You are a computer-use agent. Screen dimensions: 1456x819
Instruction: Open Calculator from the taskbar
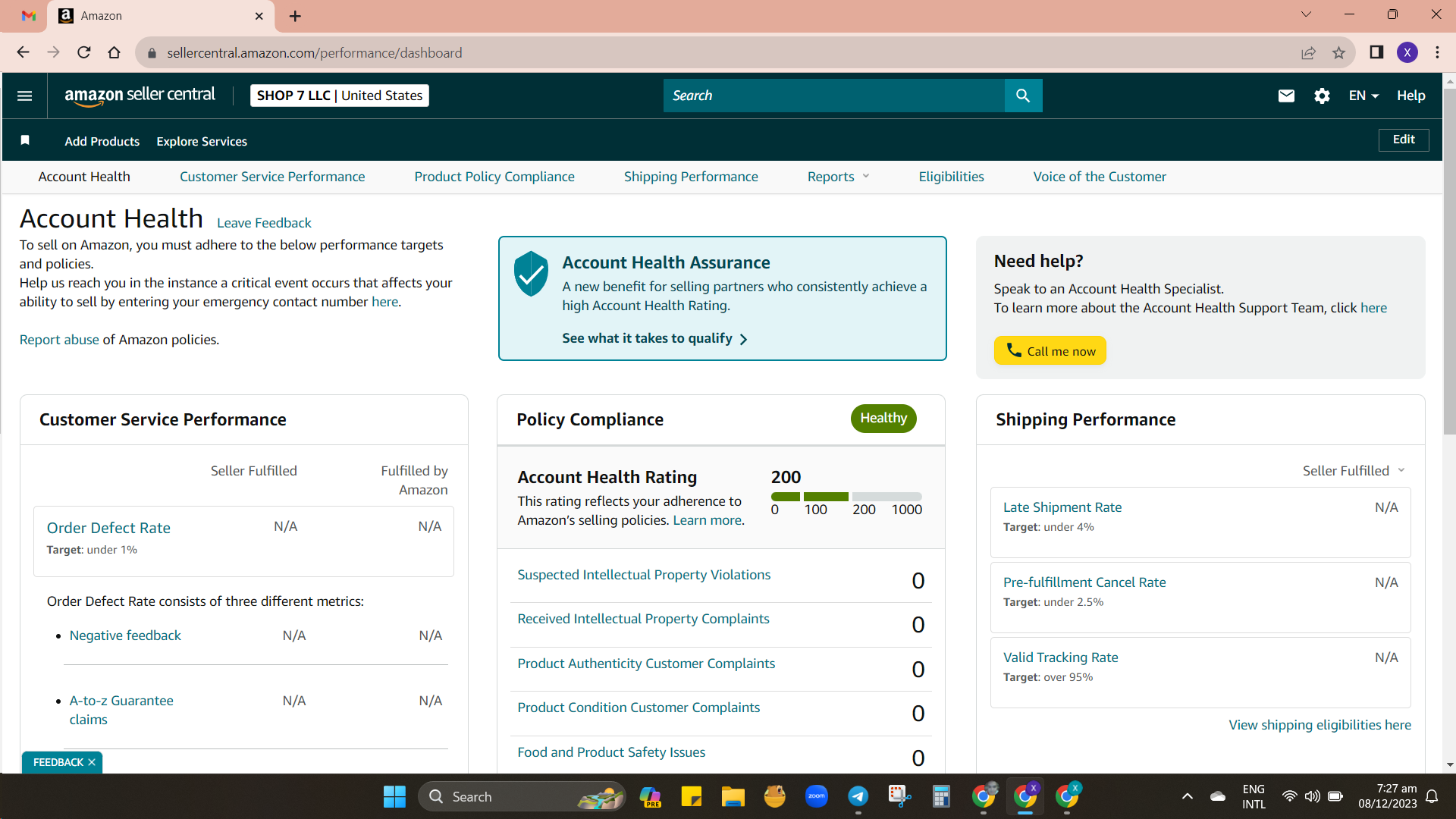pyautogui.click(x=941, y=796)
